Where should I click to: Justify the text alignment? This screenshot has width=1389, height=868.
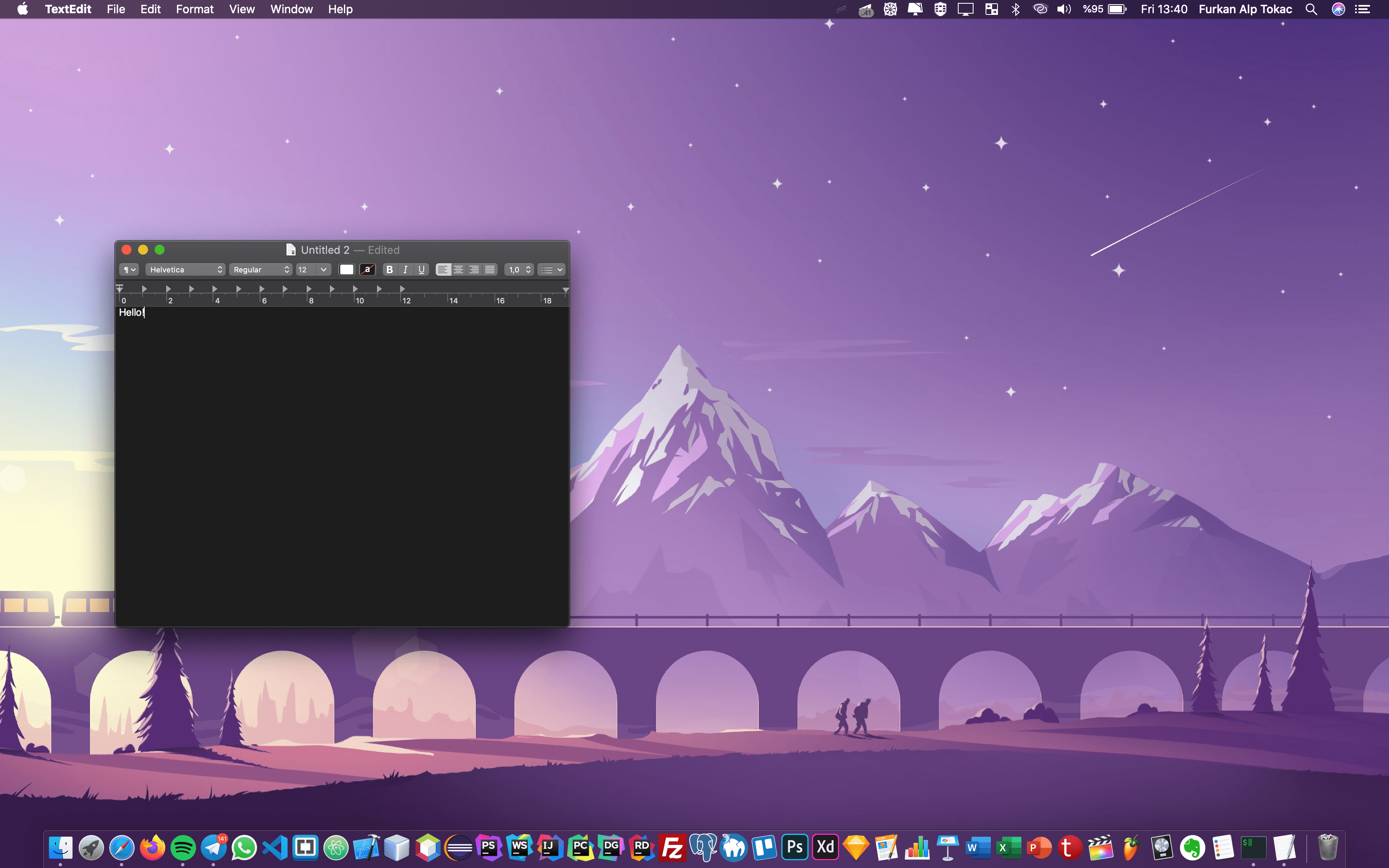tap(489, 270)
